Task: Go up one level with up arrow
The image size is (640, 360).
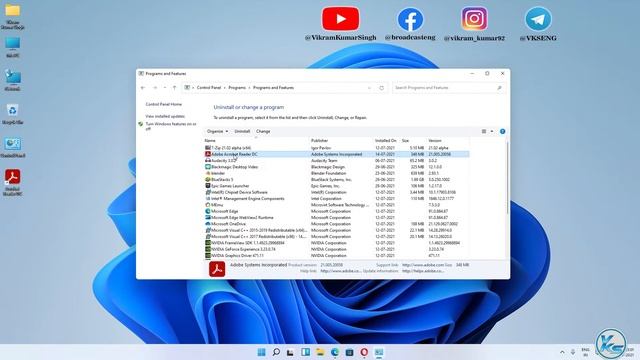Action: [x=174, y=88]
